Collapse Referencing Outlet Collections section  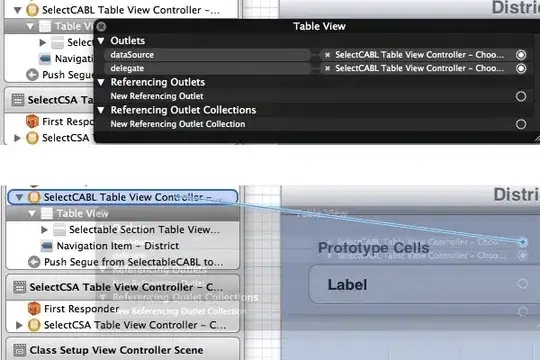101,110
